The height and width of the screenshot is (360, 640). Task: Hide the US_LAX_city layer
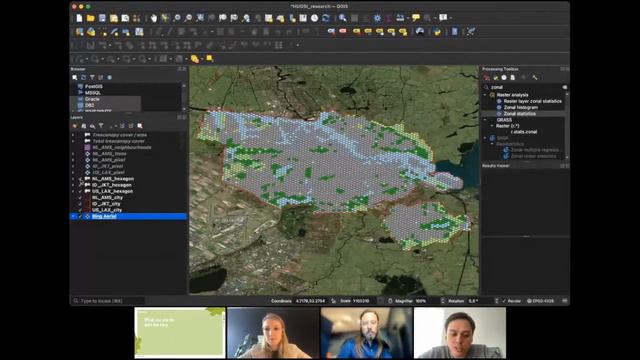(80, 210)
